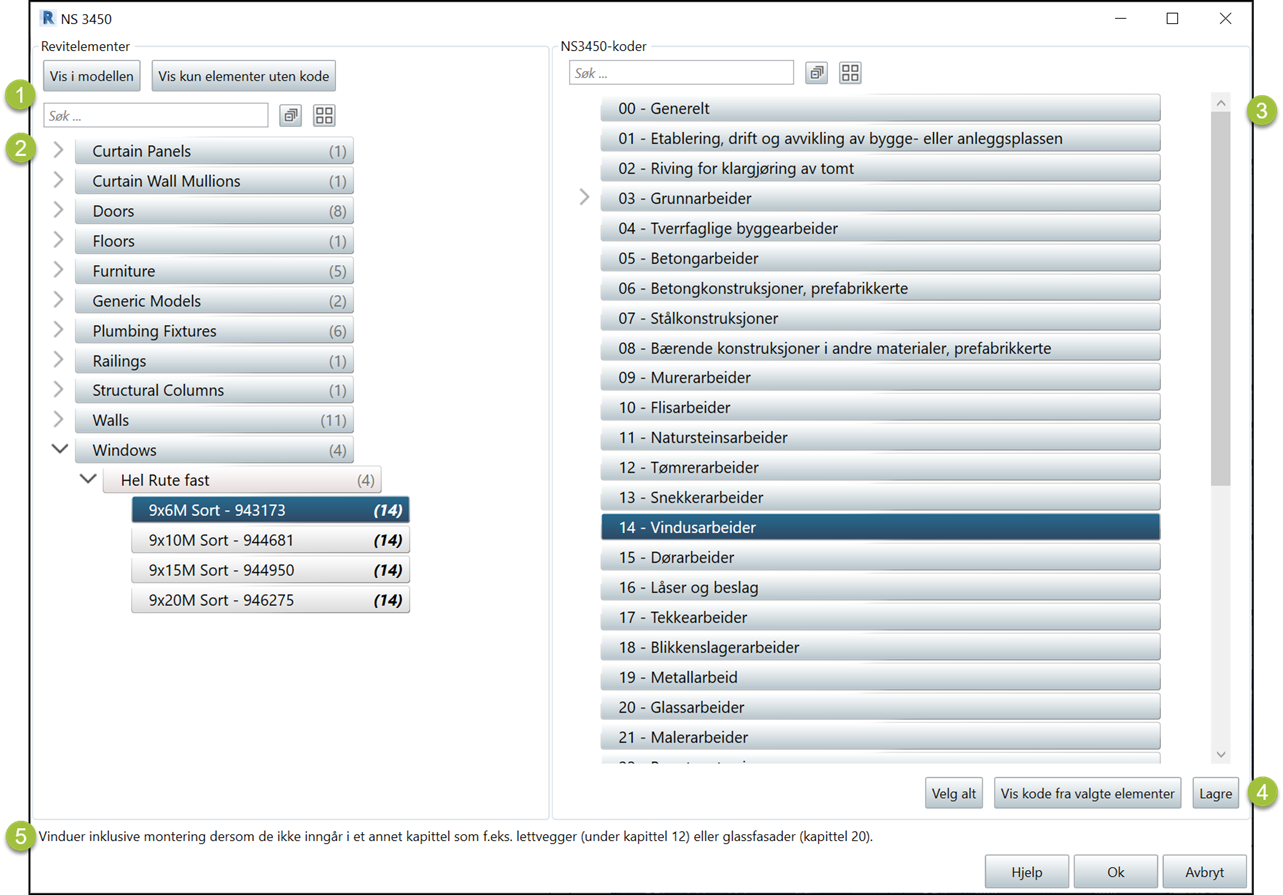
Task: Select the 9x6M Sort - 943173 type
Action: 270,510
